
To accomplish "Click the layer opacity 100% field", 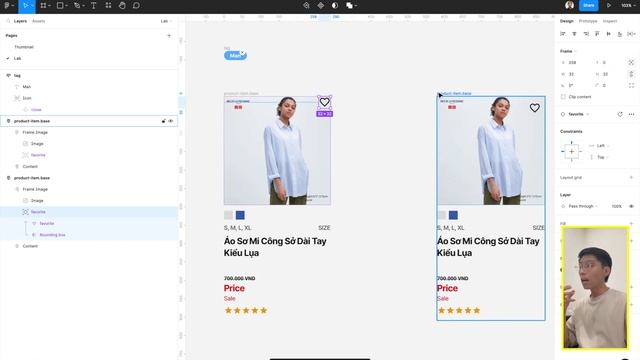I will [x=617, y=206].
